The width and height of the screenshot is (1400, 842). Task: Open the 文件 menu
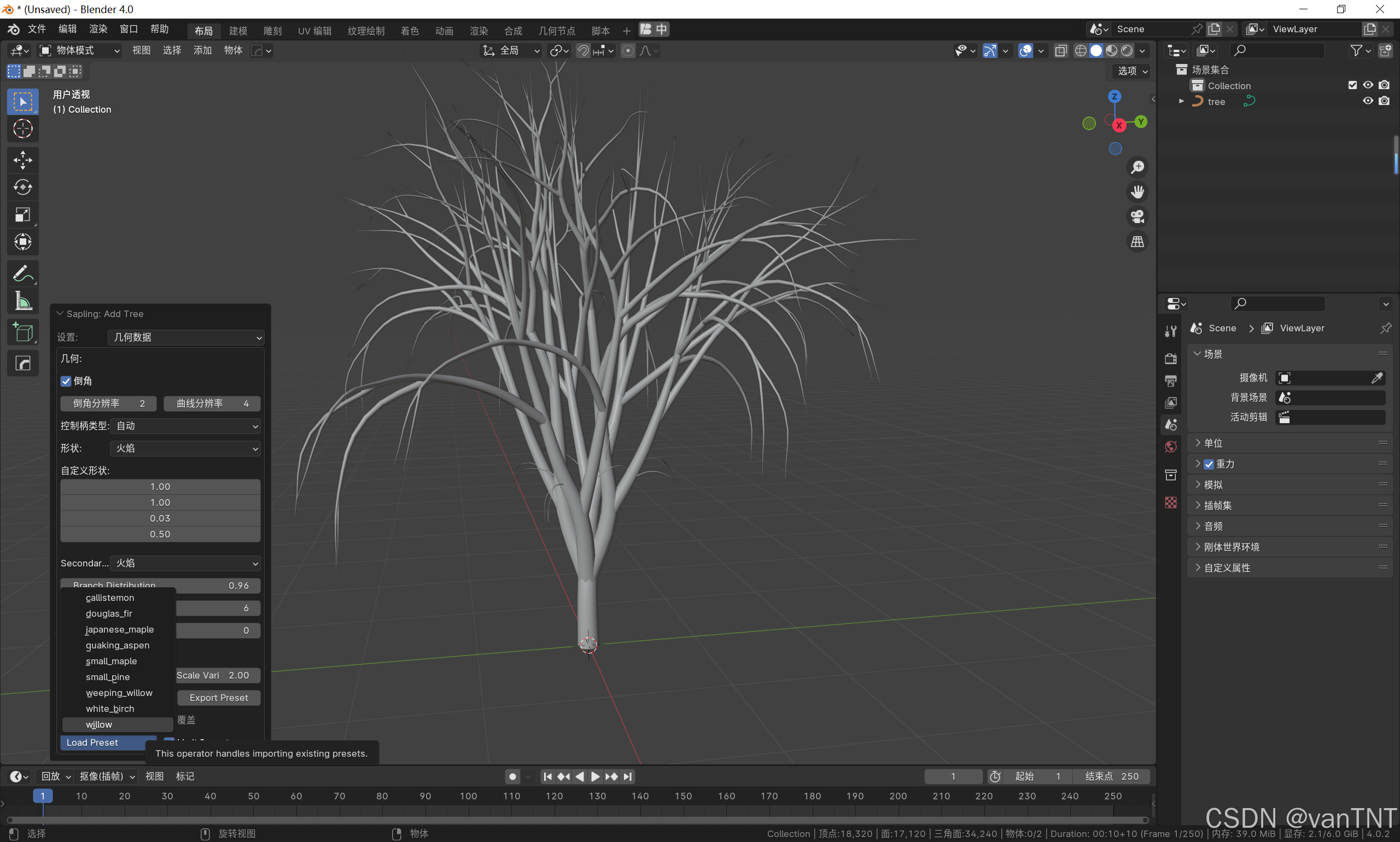coord(37,29)
